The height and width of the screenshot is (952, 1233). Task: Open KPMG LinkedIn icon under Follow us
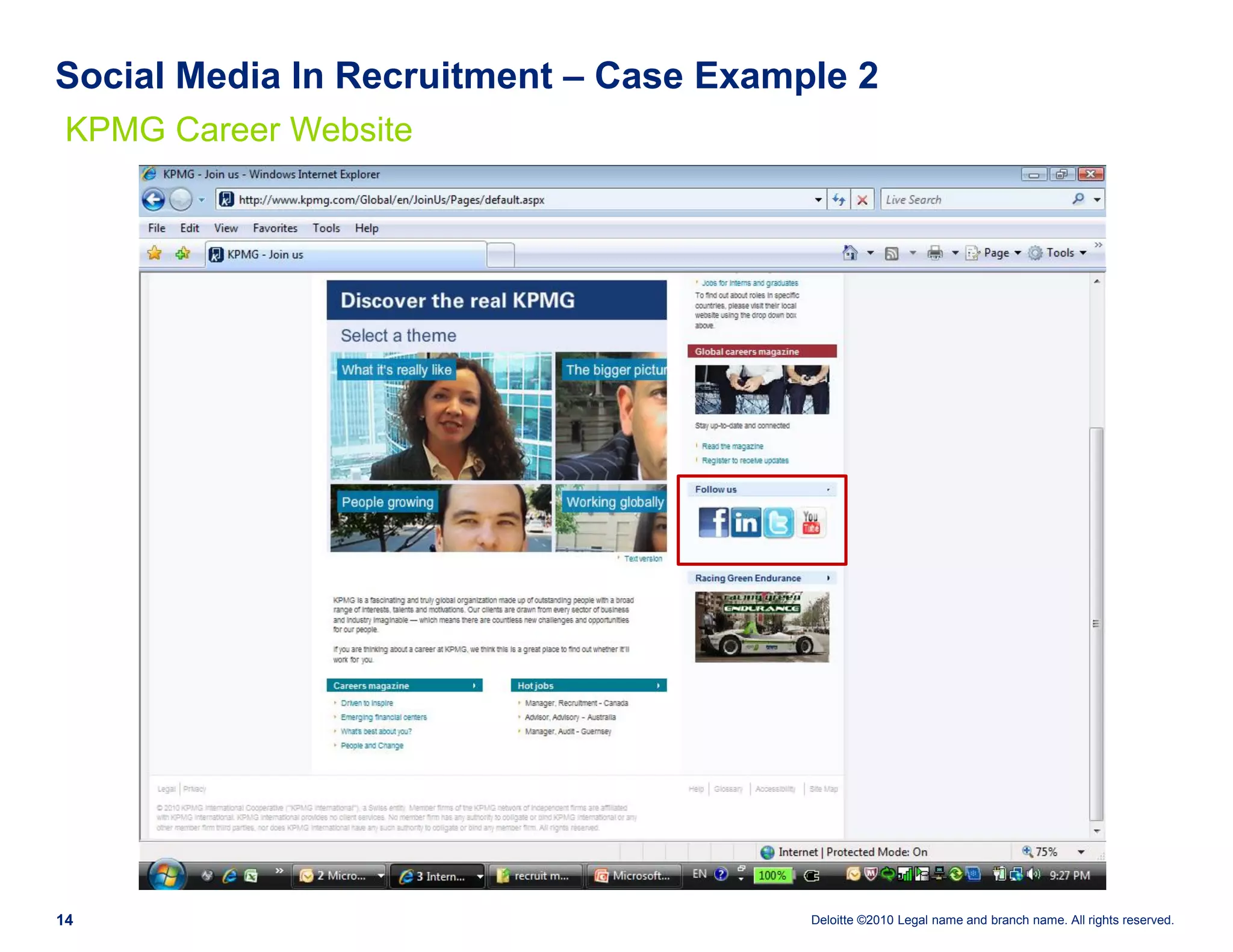coord(746,522)
